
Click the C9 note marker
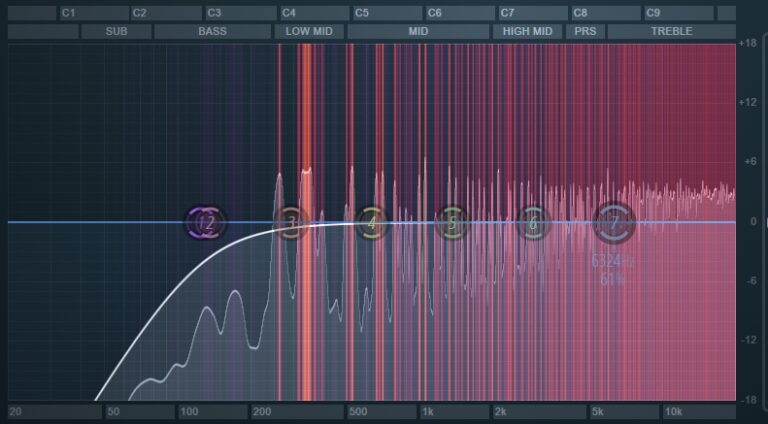pos(653,13)
